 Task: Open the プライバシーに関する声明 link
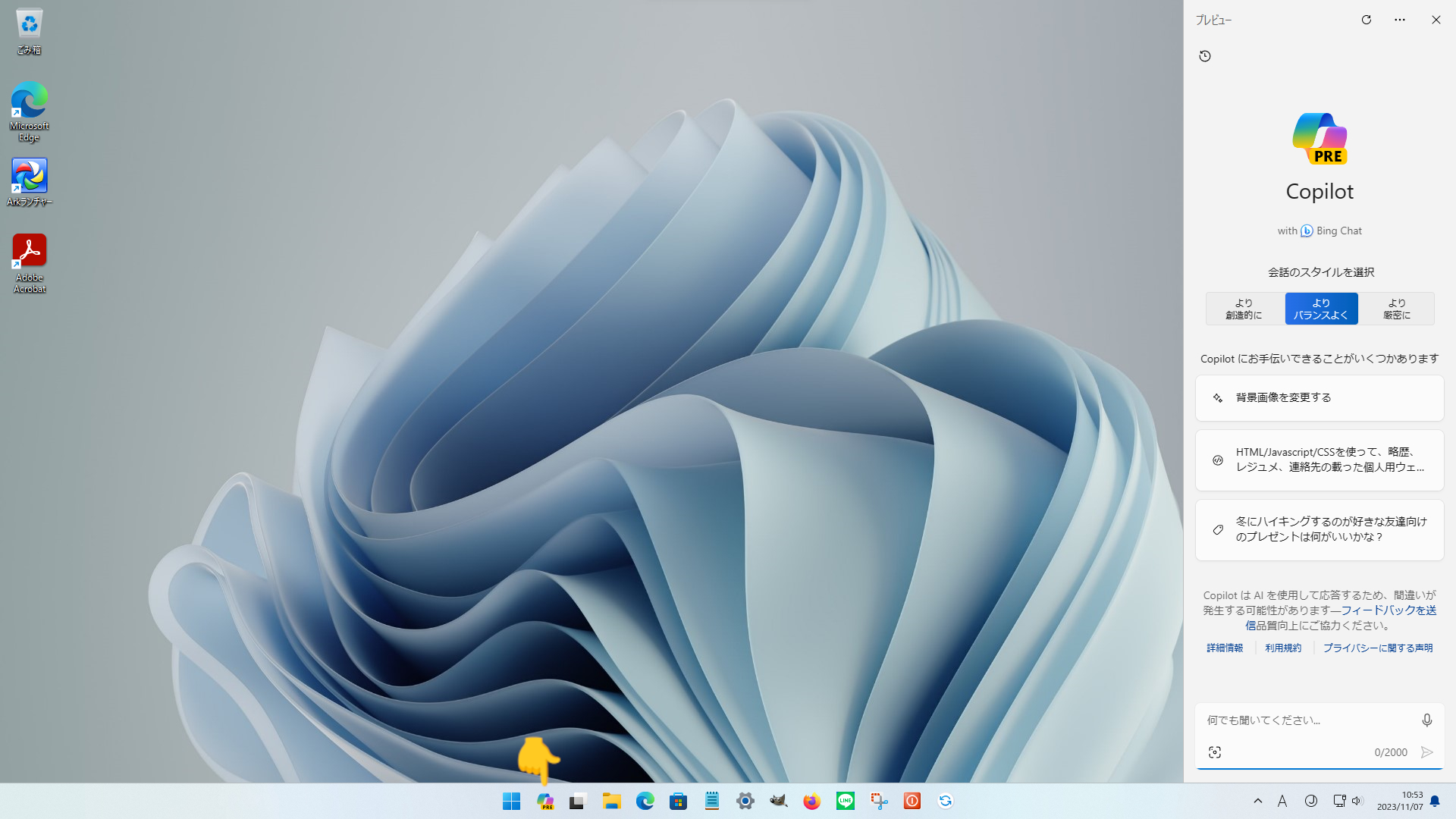point(1377,648)
